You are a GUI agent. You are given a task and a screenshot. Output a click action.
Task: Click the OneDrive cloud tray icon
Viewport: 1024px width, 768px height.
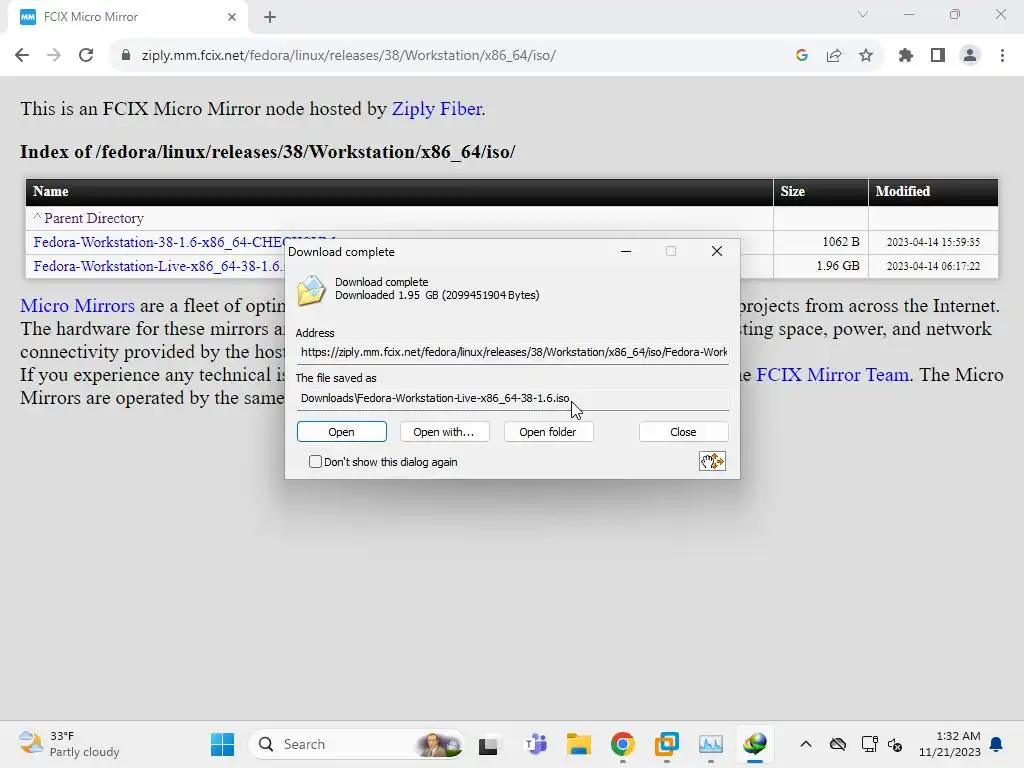pos(838,744)
